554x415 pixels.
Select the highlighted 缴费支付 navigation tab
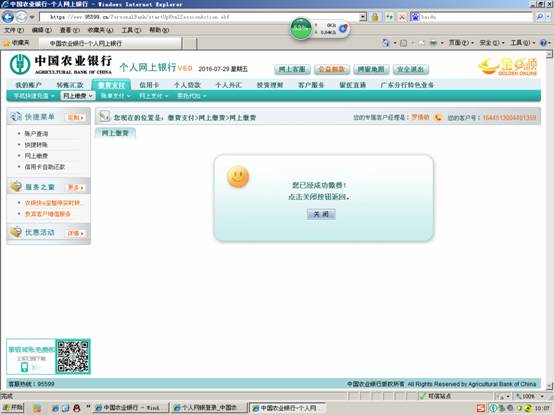tap(111, 85)
